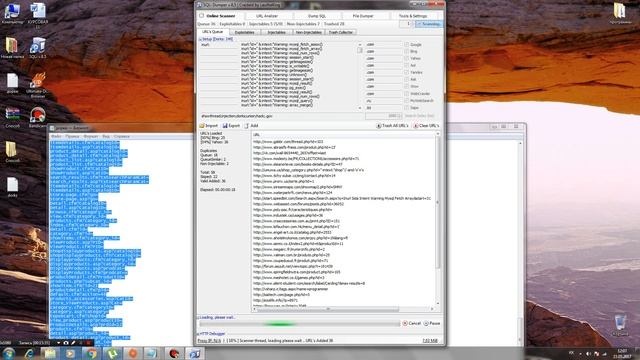Click the custom dork input field
This screenshot has width=640, height=360.
click(281, 116)
